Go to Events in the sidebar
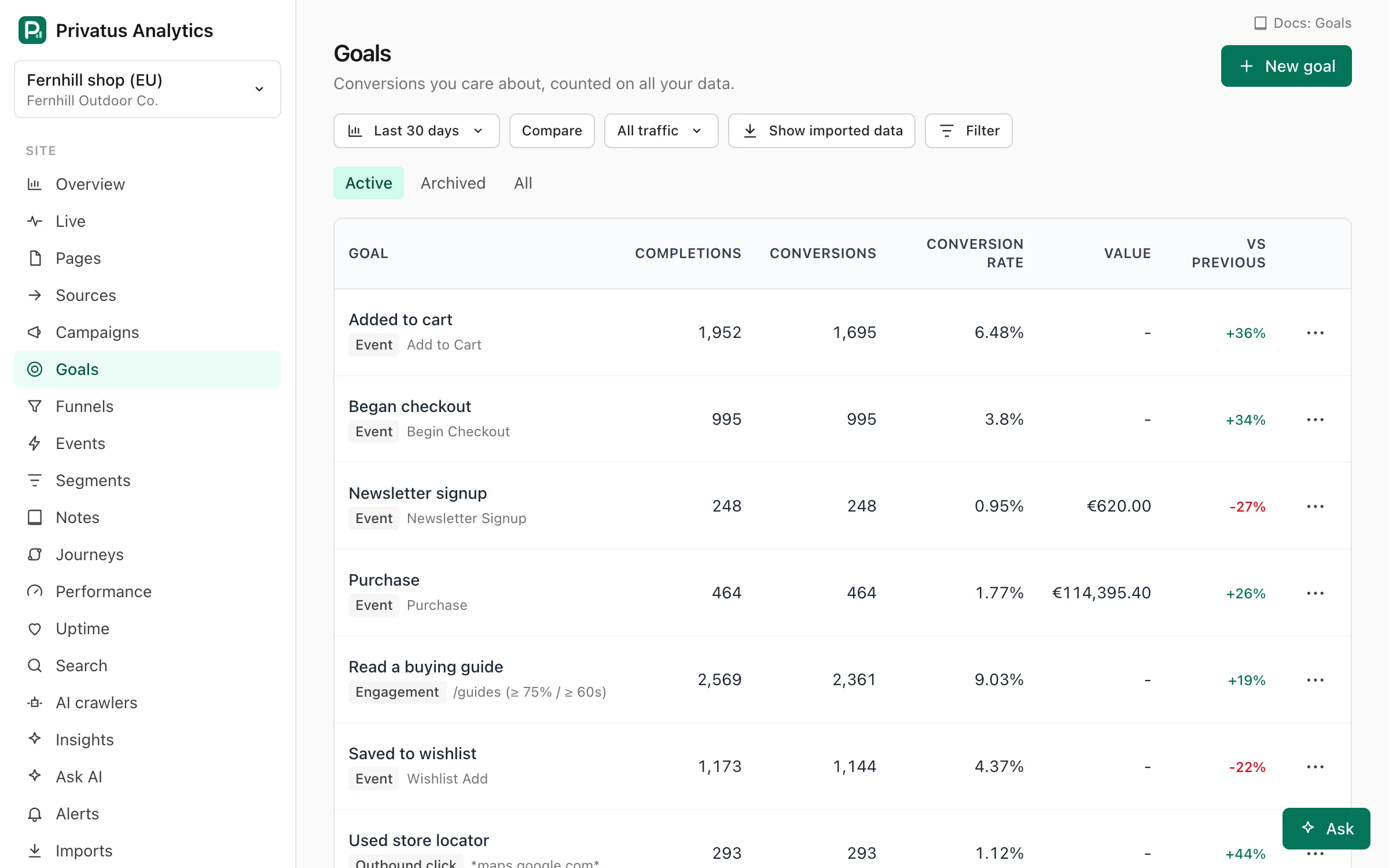 148,443
